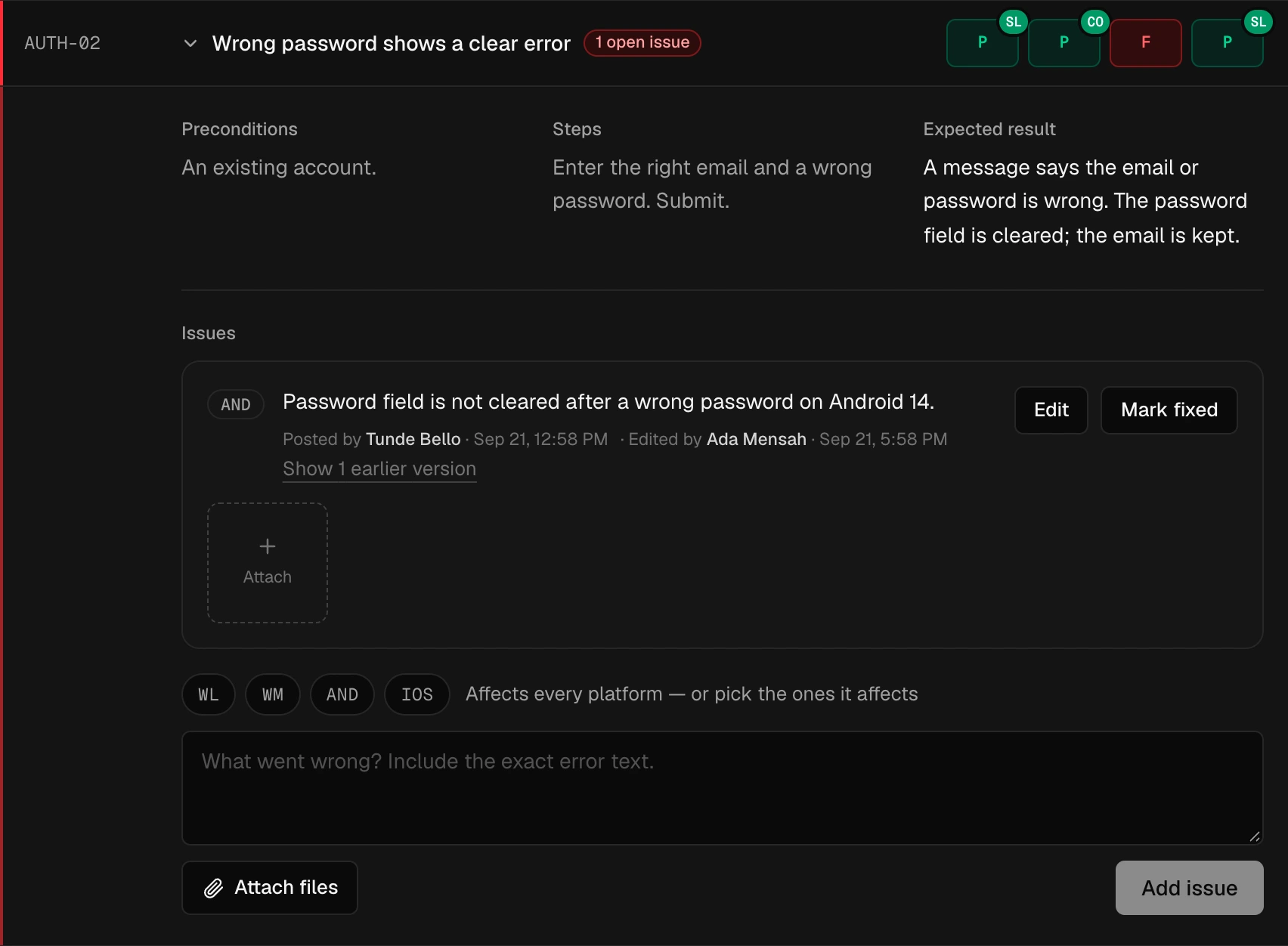1288x946 pixels.
Task: Mark the password field issue as fixed
Action: pyautogui.click(x=1169, y=410)
